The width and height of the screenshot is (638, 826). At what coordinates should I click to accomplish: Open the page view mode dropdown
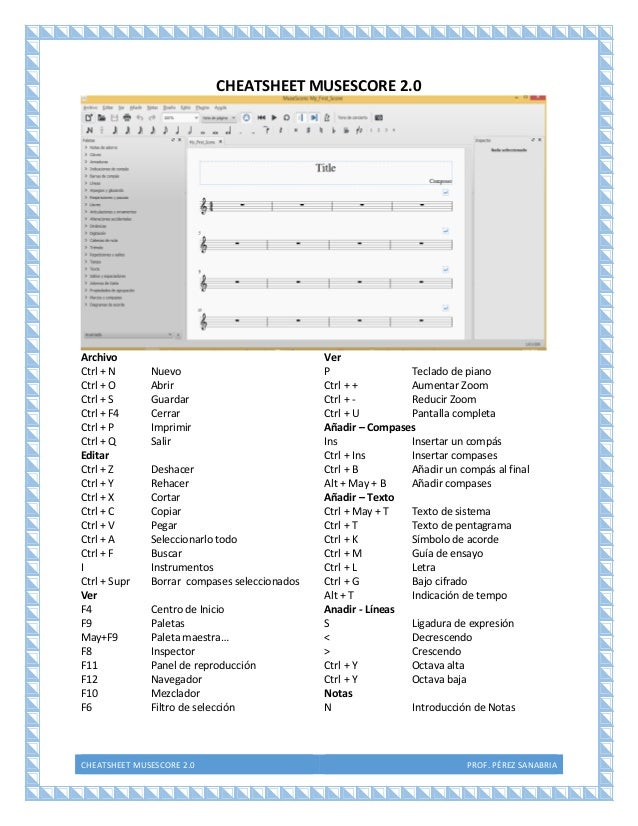pos(219,118)
